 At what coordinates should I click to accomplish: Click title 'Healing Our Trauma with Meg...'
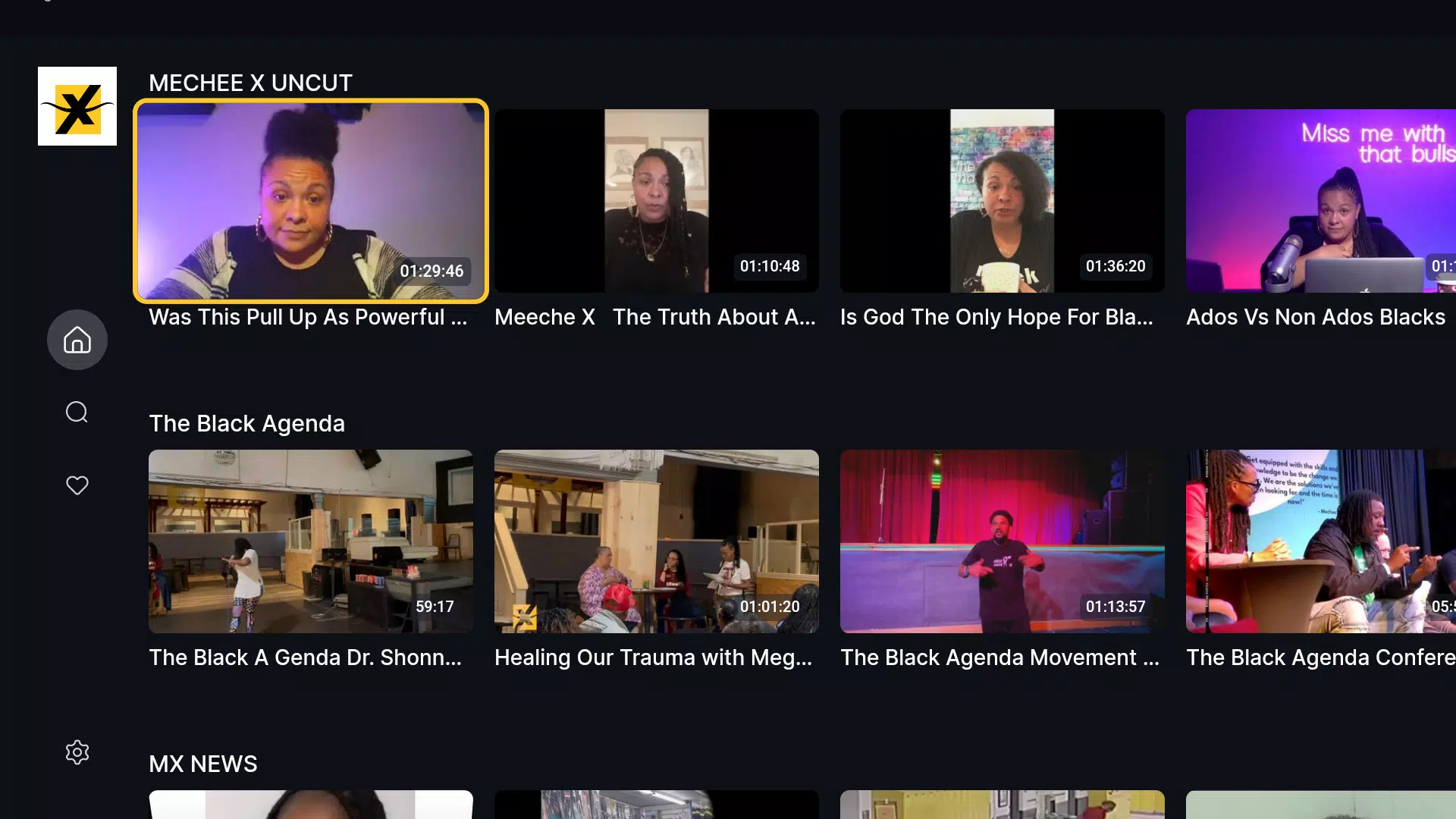[x=653, y=657]
